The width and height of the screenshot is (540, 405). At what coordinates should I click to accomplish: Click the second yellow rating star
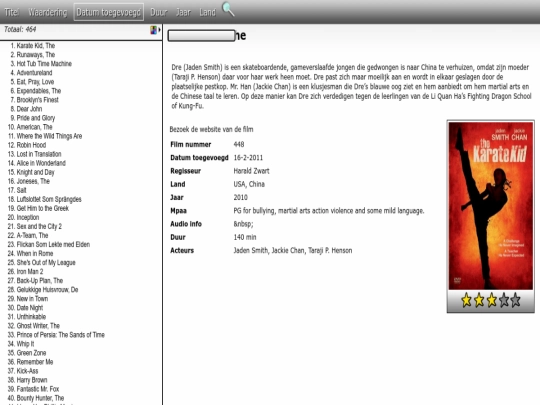479,300
